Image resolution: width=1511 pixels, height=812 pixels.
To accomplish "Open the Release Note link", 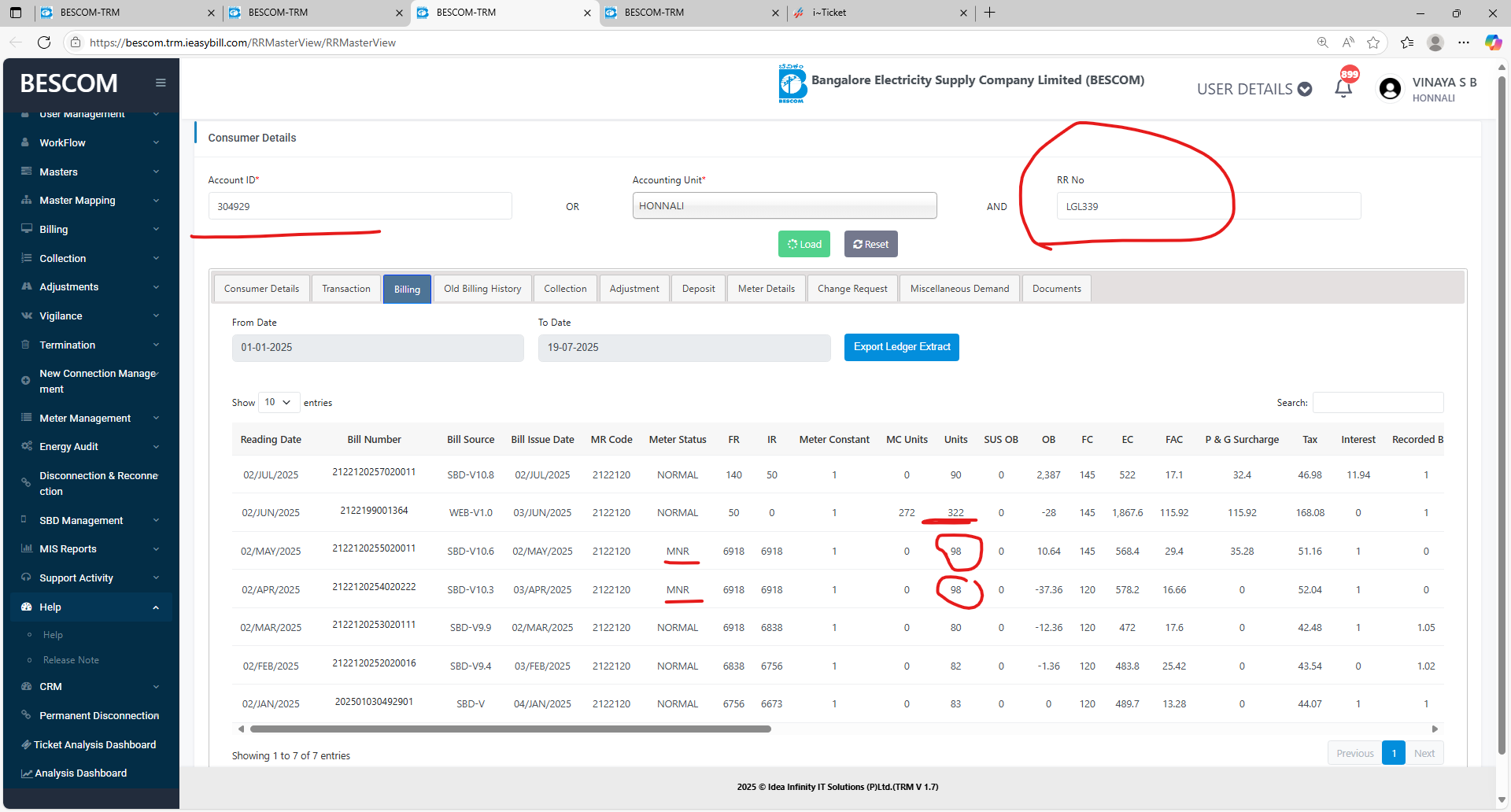I will point(71,660).
